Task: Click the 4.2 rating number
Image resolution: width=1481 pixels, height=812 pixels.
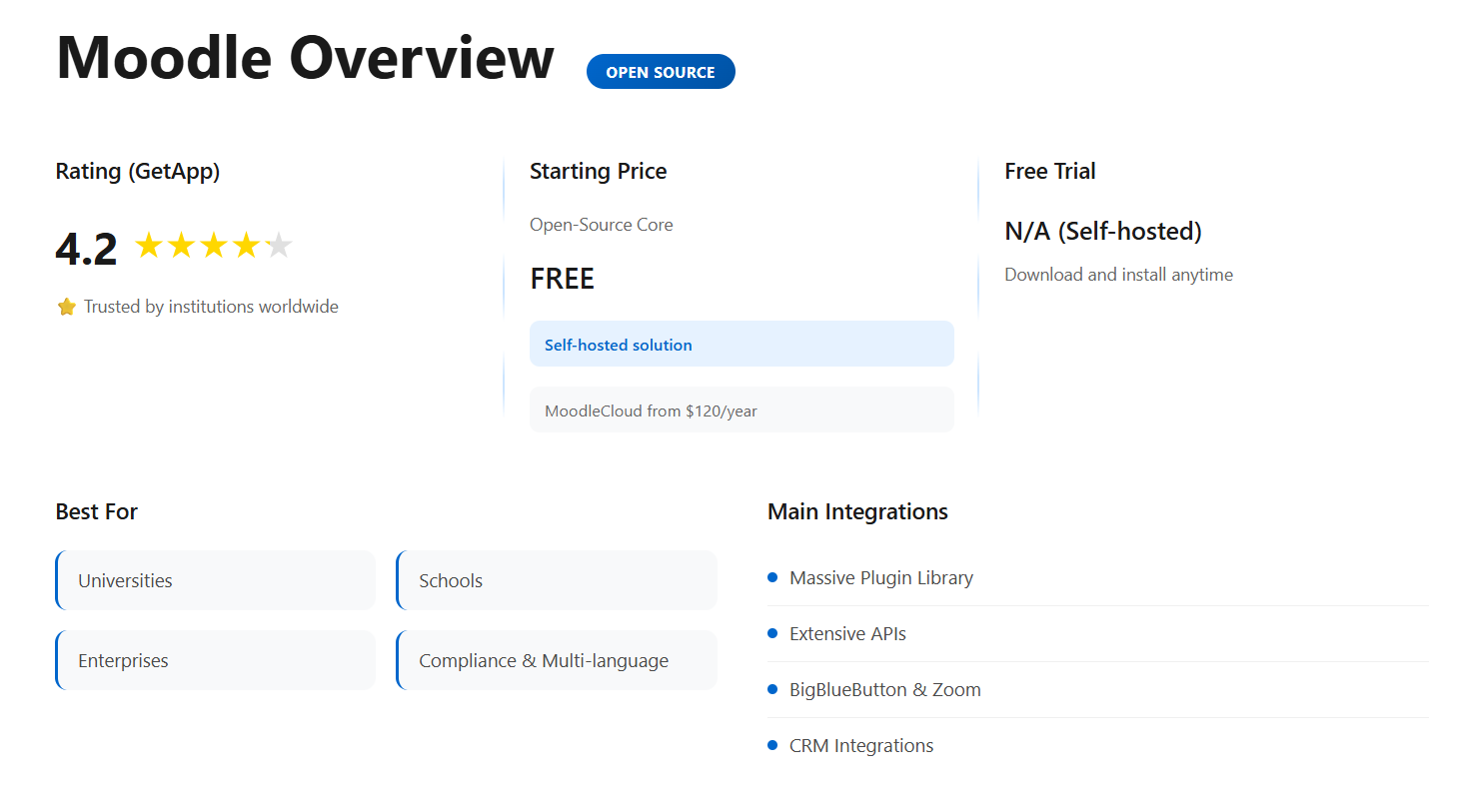Action: pyautogui.click(x=86, y=249)
